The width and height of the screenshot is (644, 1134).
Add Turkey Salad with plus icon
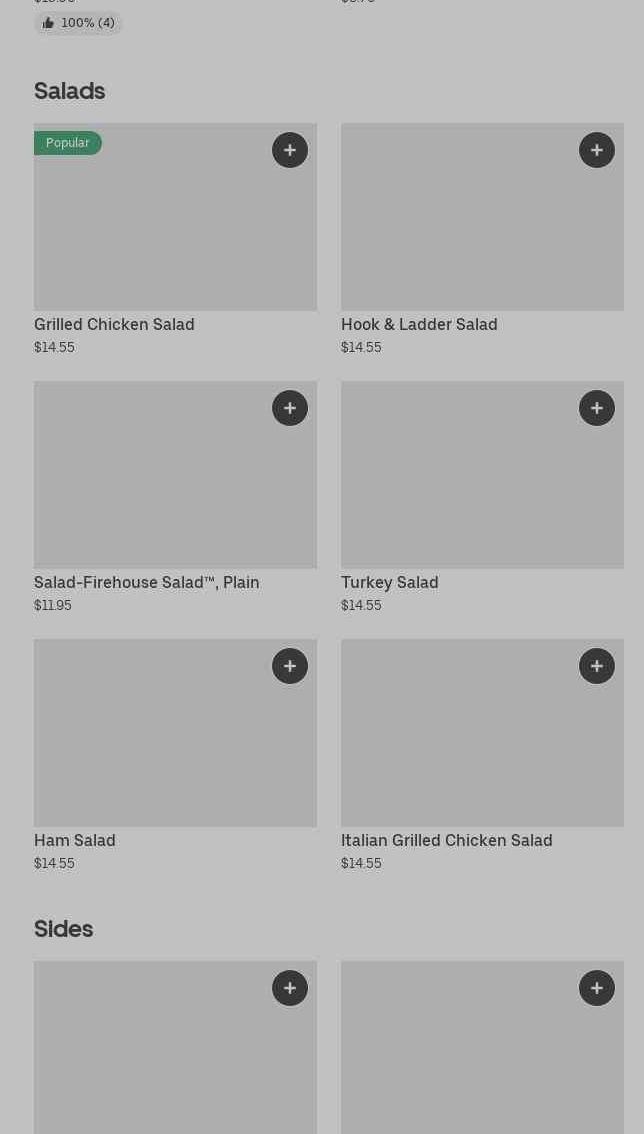[597, 408]
